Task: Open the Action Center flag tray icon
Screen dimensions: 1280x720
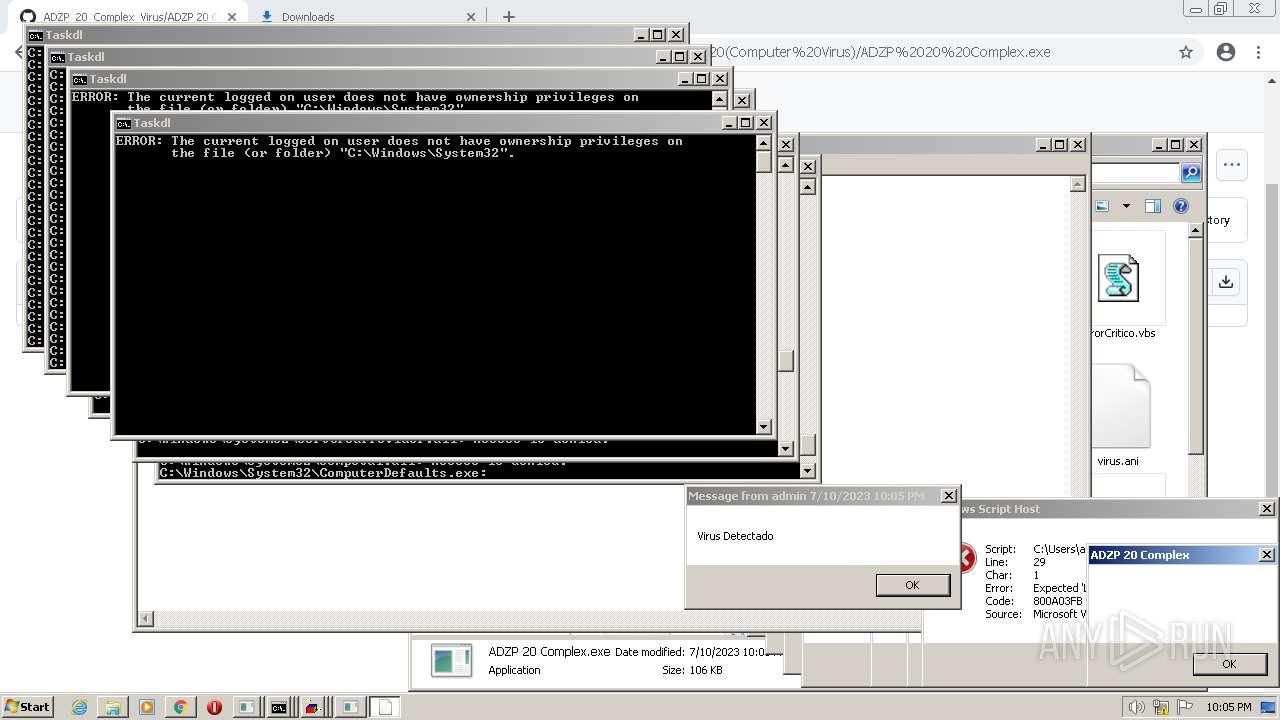Action: click(x=1185, y=707)
